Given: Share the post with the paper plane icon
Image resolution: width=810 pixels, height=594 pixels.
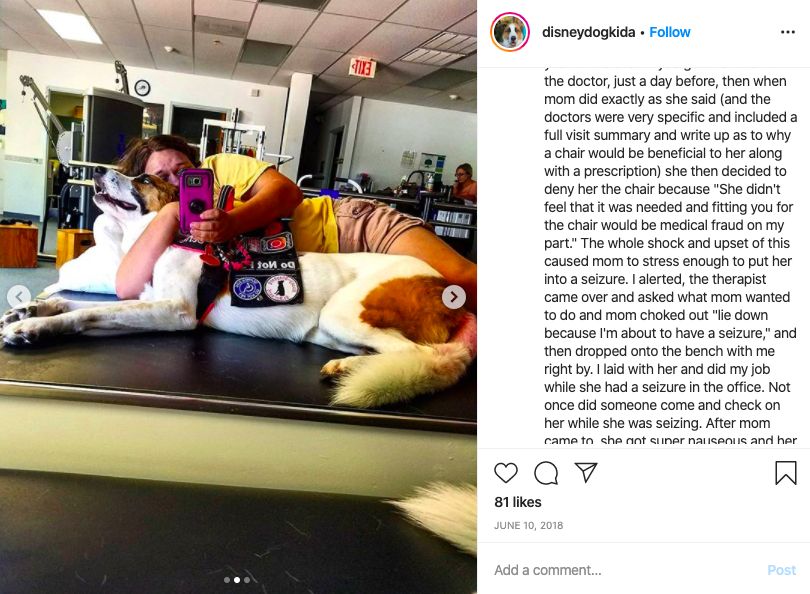Looking at the screenshot, I should point(586,472).
